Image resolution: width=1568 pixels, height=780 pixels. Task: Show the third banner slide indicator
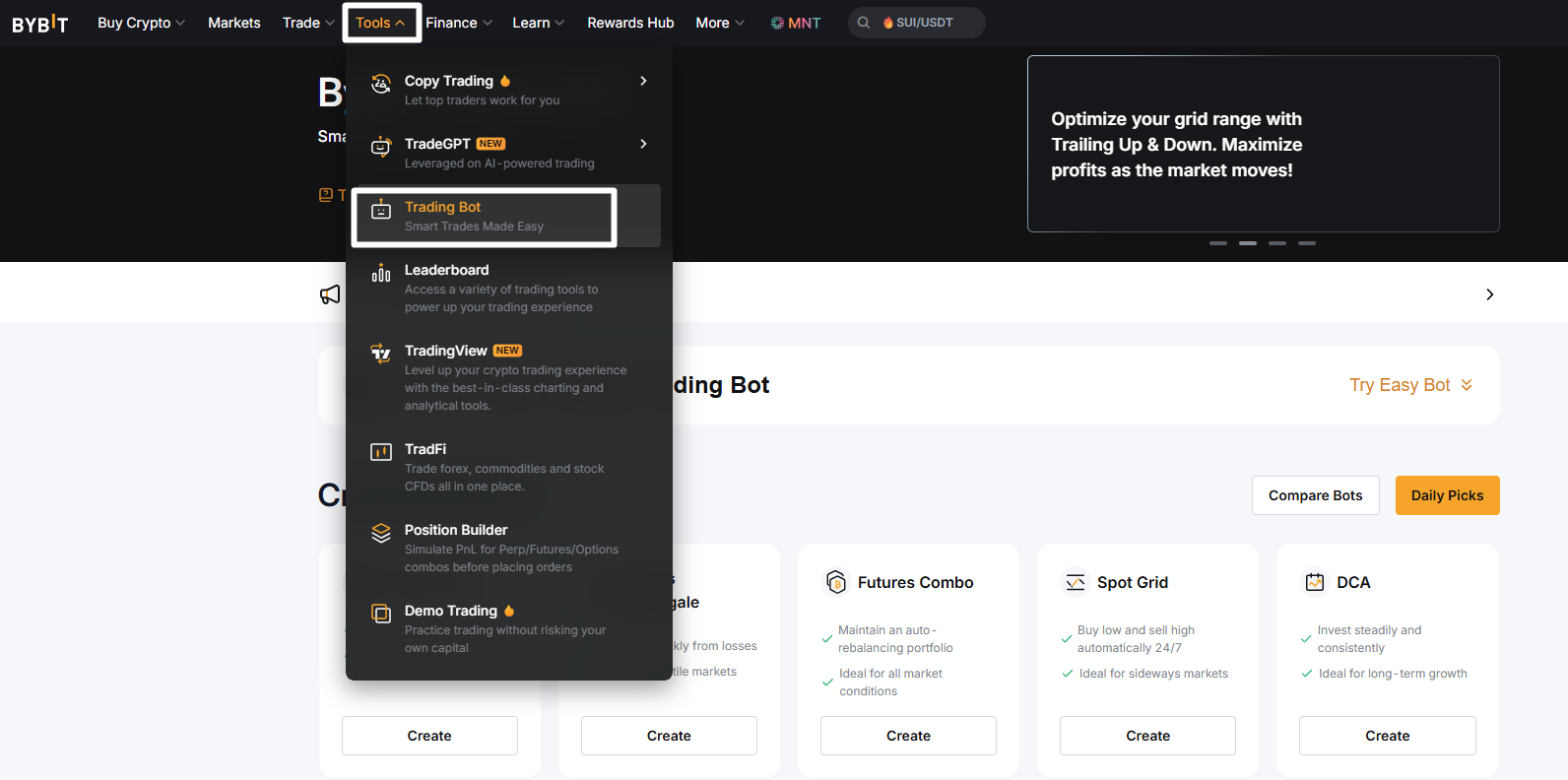pyautogui.click(x=1277, y=242)
